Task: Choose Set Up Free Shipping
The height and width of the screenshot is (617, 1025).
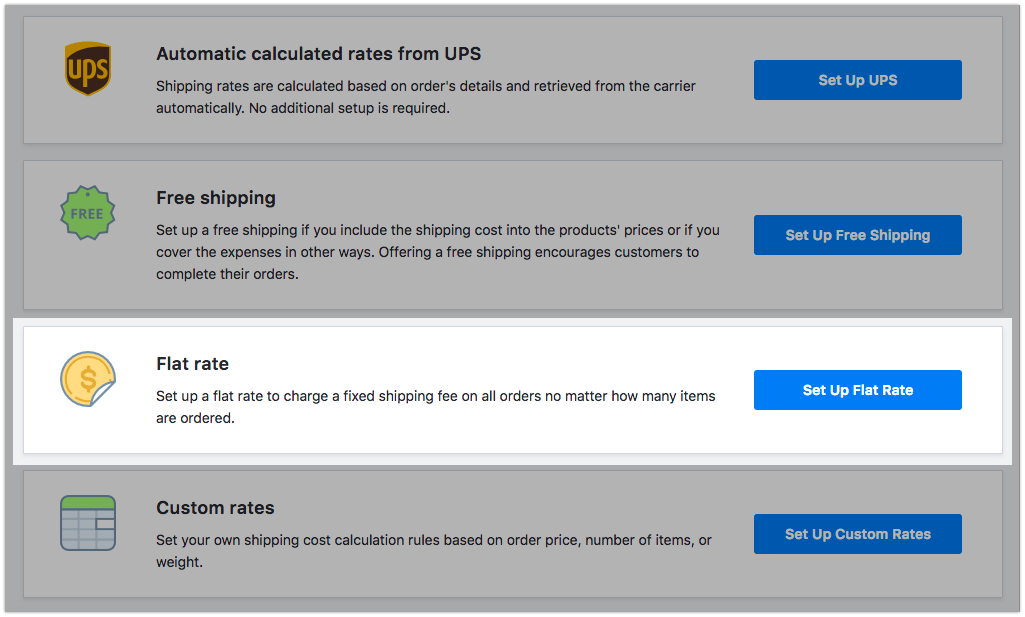Action: tap(857, 235)
